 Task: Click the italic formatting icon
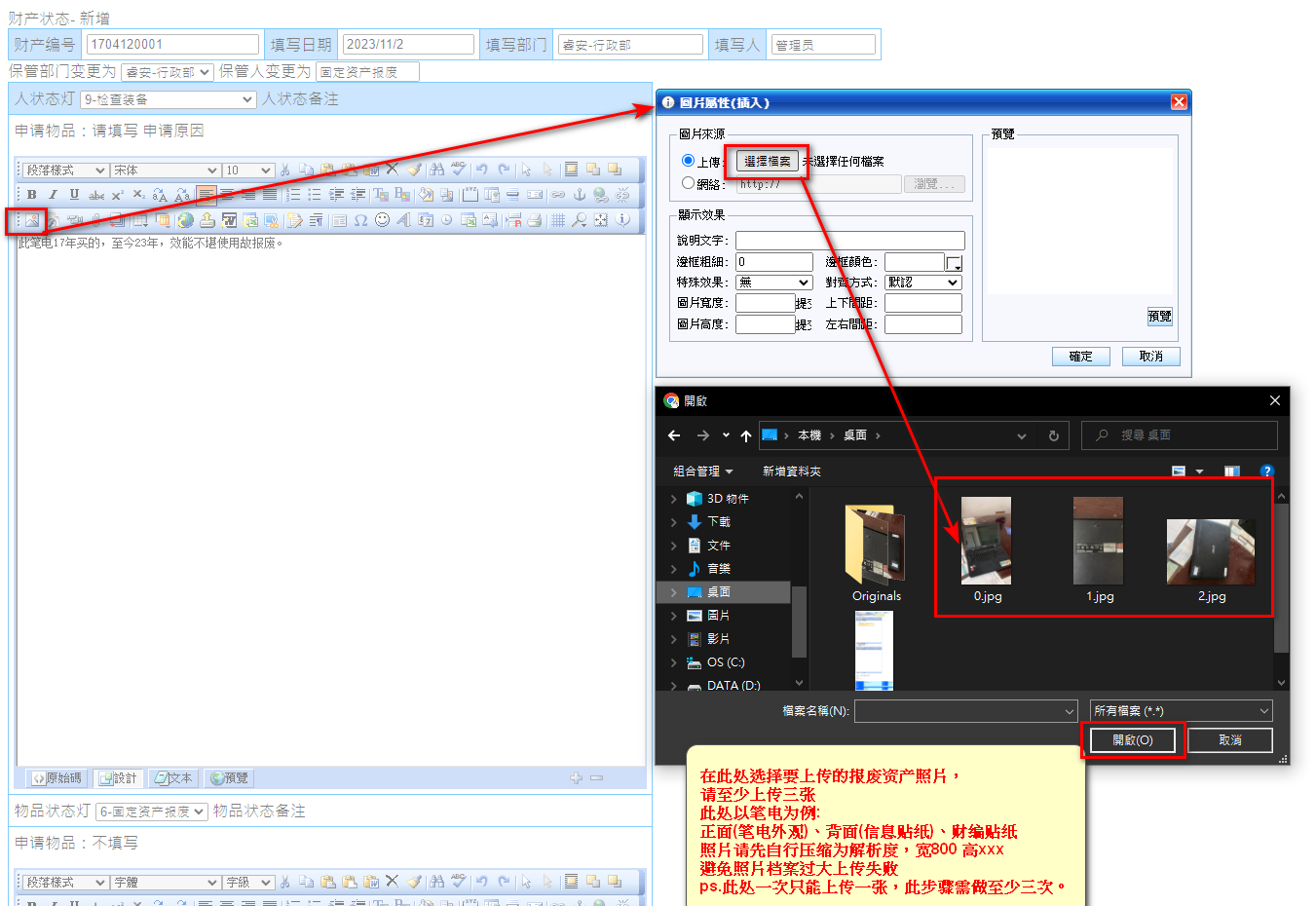[x=54, y=195]
